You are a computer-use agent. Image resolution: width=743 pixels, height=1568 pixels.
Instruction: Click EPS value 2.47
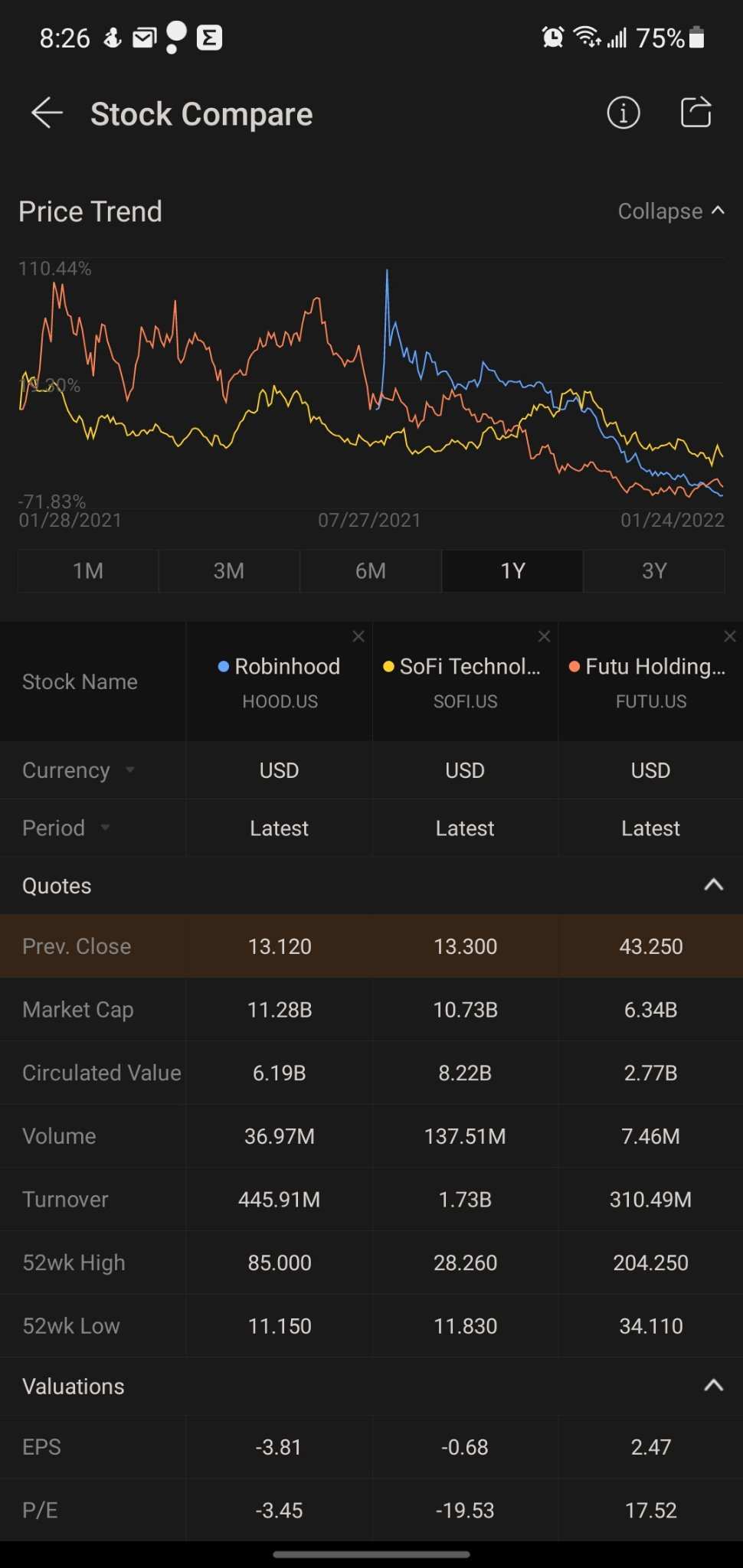click(x=651, y=1447)
